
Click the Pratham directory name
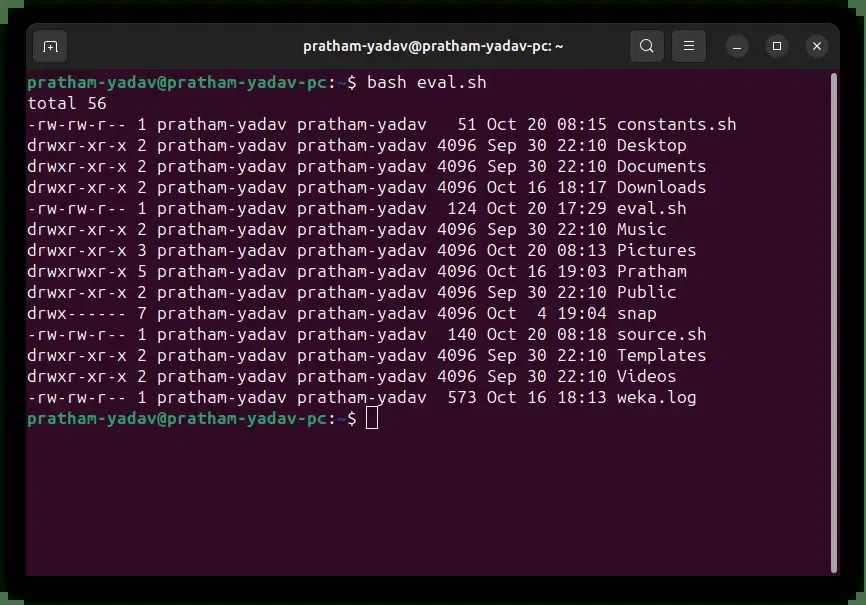click(x=651, y=271)
